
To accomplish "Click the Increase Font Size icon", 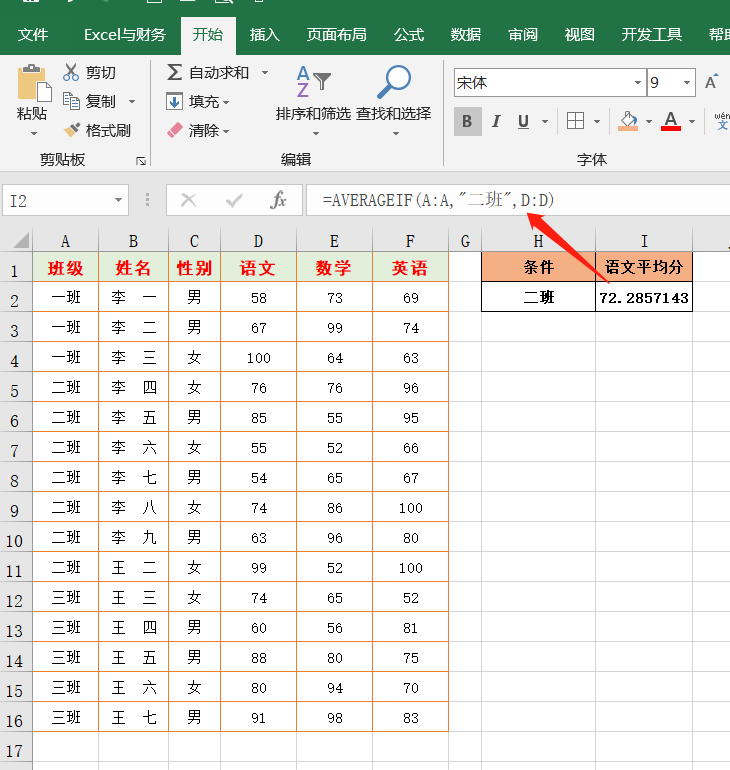I will 712,82.
